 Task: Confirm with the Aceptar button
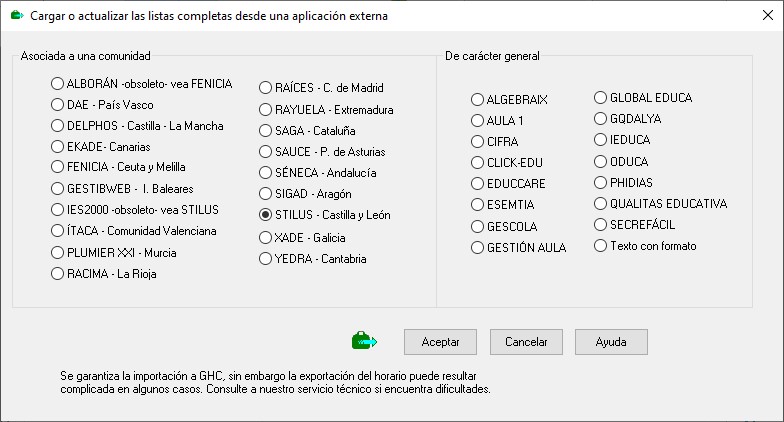point(440,342)
